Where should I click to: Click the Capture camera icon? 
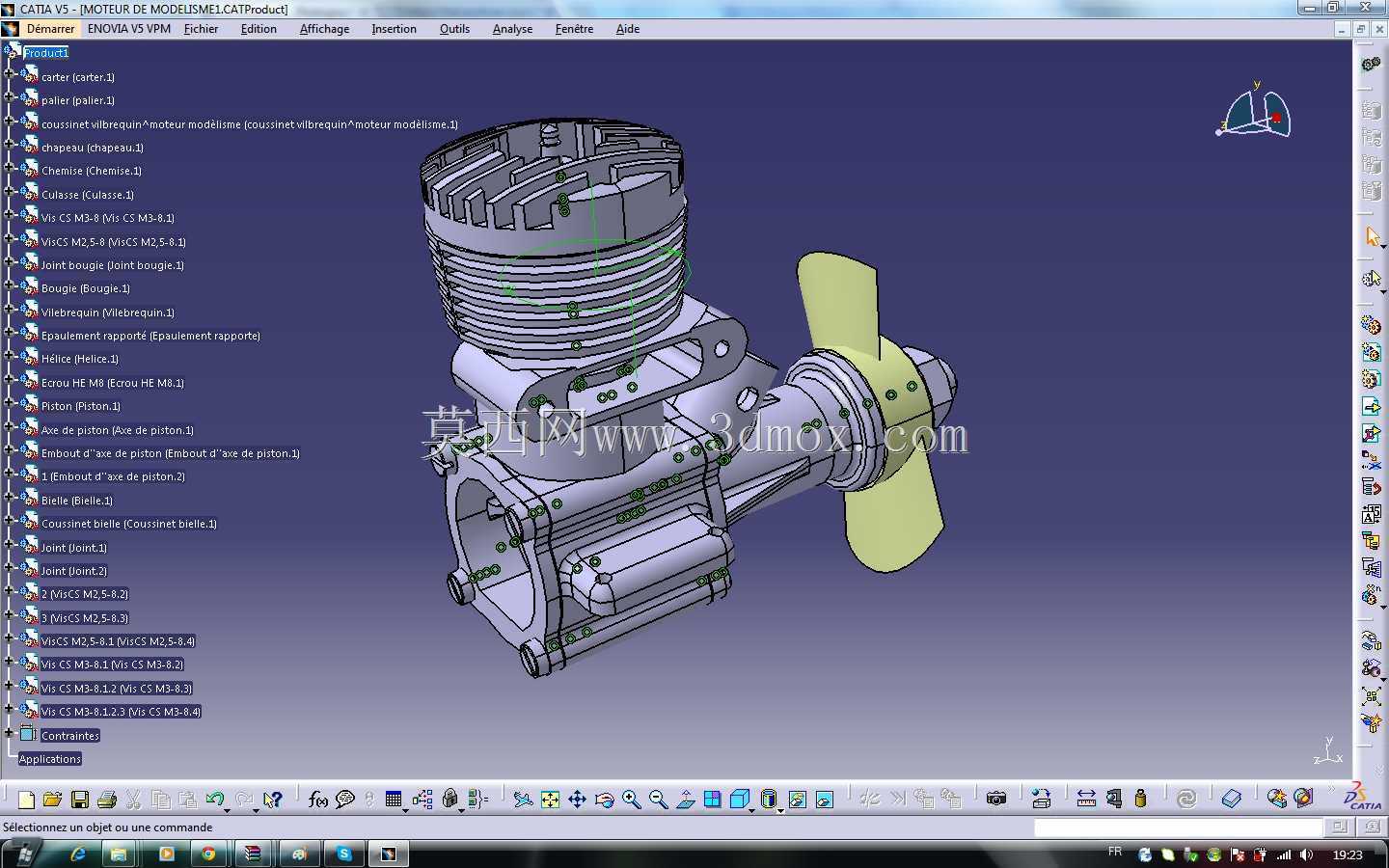[996, 799]
